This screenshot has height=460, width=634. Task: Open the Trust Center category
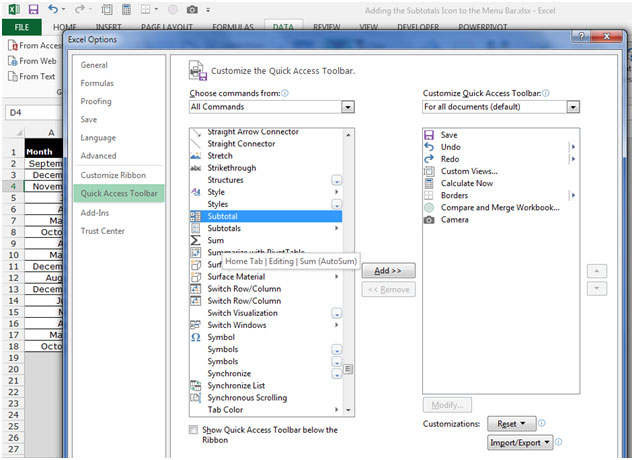102,231
